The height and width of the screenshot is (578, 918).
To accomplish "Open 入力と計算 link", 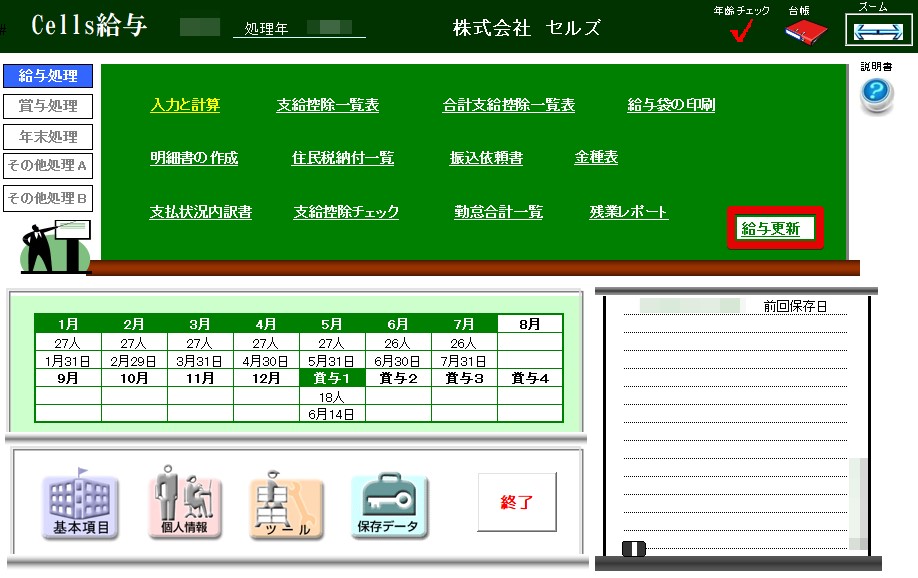I will (185, 105).
